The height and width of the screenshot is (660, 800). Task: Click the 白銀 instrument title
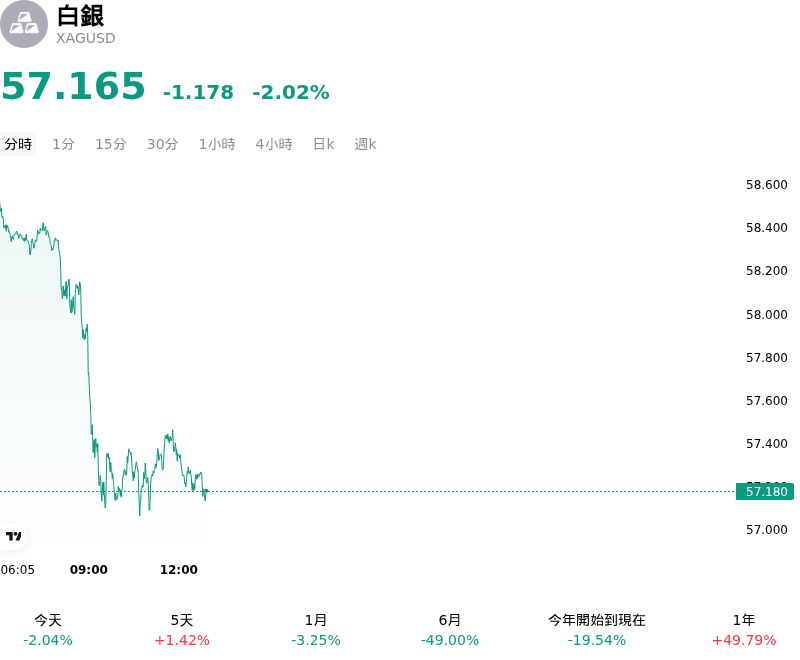tap(81, 16)
